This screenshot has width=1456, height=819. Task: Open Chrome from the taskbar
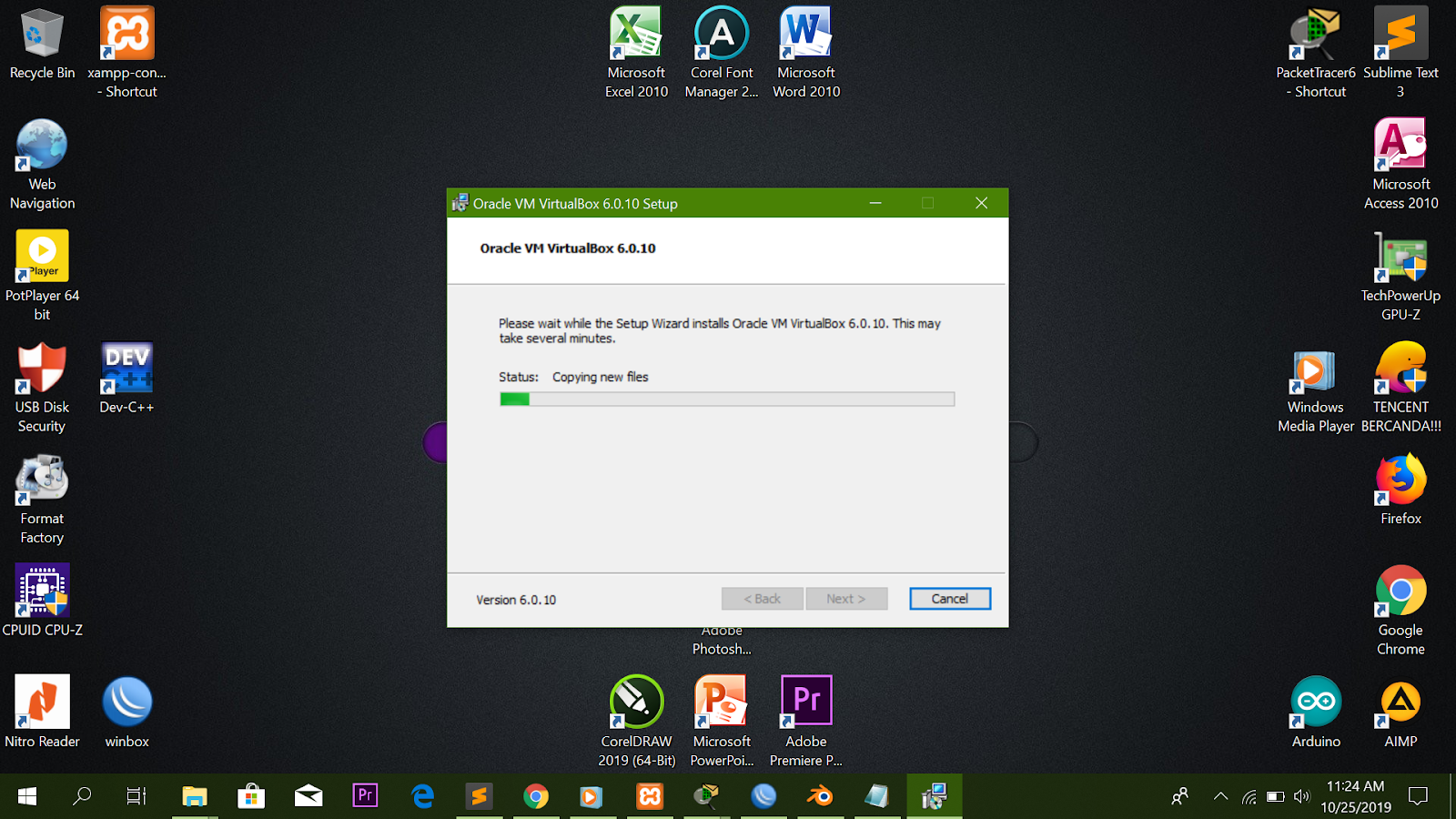point(536,796)
